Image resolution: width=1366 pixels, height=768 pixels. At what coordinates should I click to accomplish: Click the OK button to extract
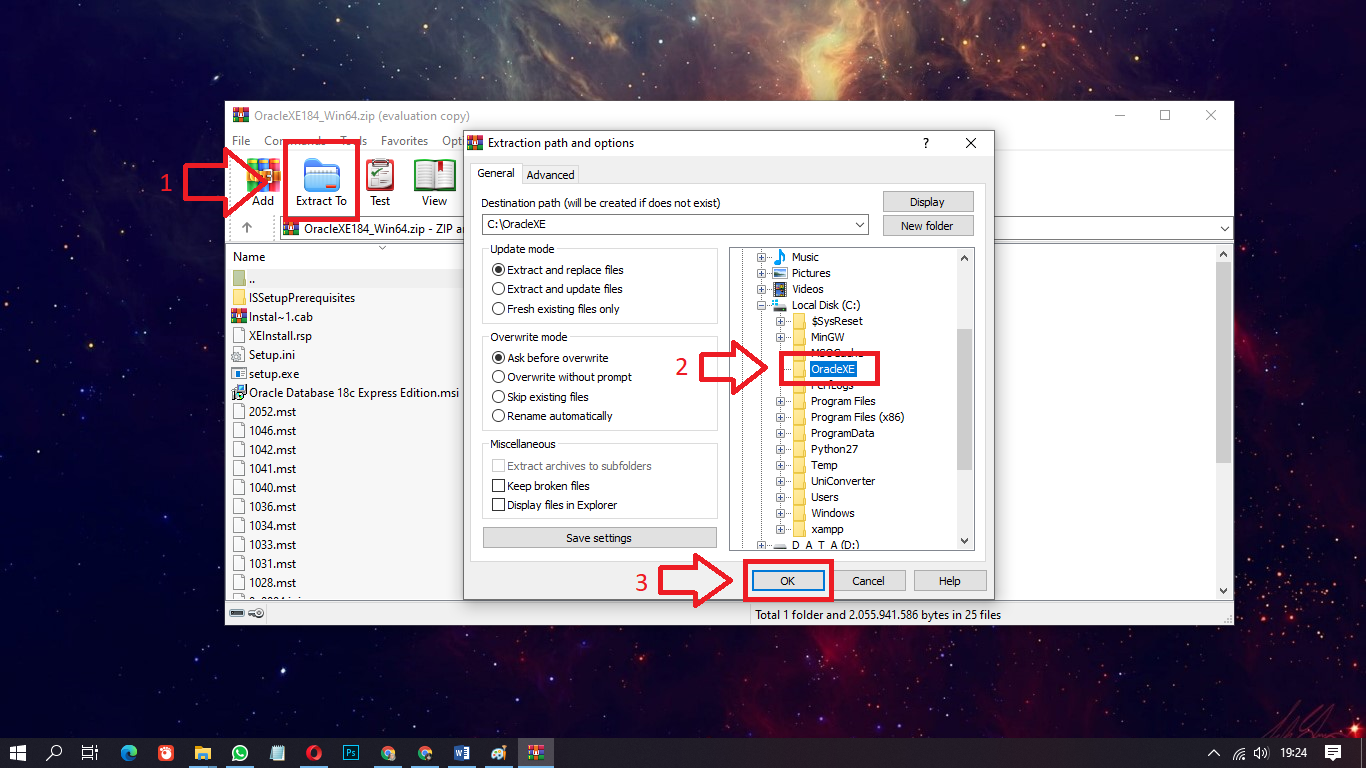pos(787,581)
